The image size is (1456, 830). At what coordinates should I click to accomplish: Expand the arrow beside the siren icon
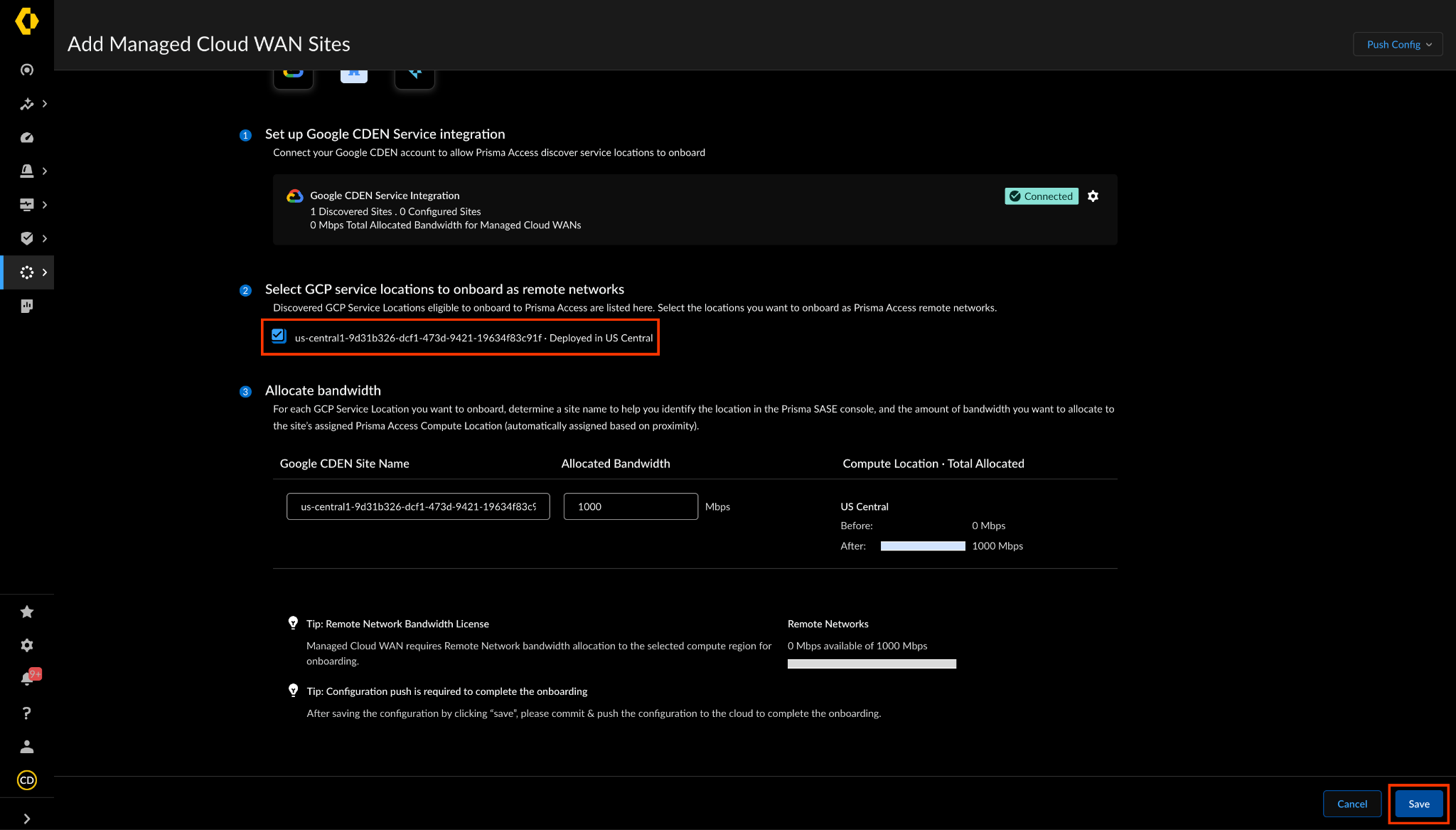45,171
